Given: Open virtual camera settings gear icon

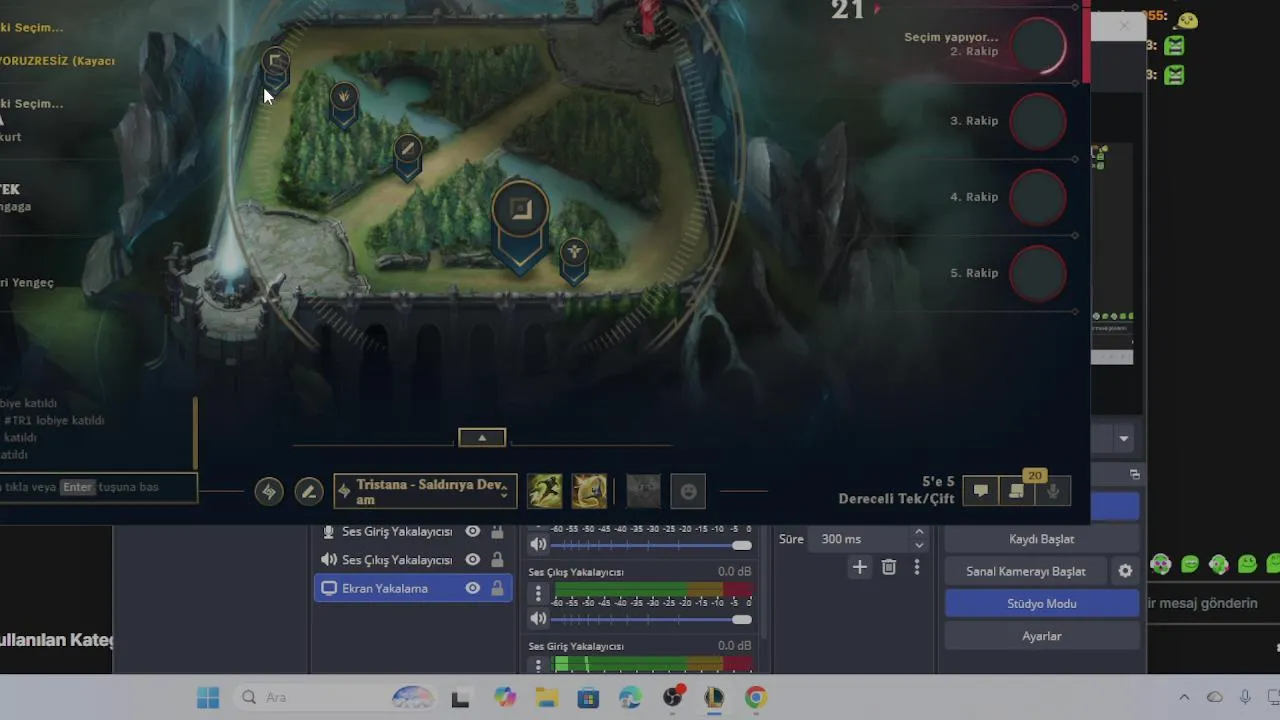Looking at the screenshot, I should [x=1125, y=571].
